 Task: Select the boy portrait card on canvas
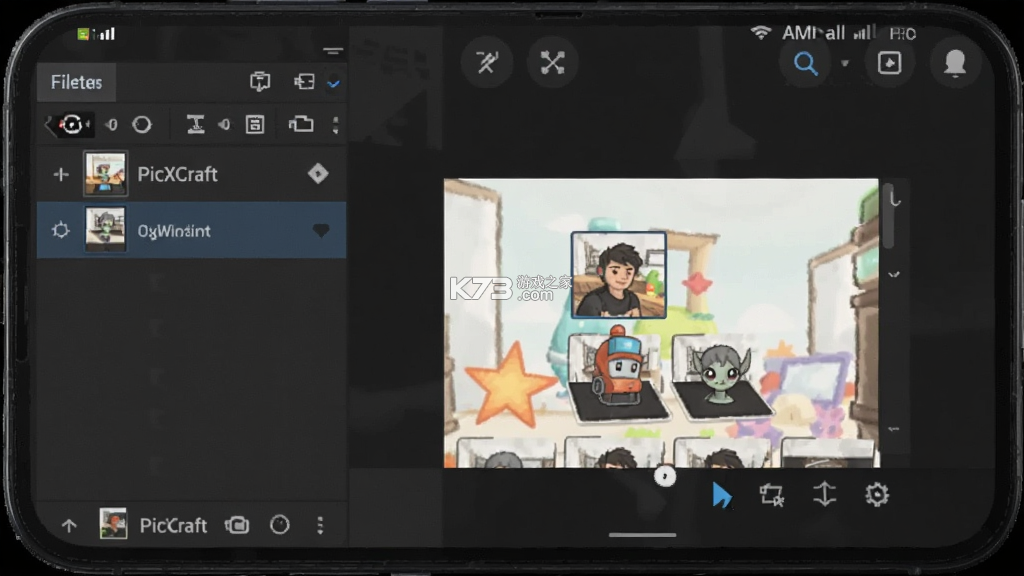[618, 275]
